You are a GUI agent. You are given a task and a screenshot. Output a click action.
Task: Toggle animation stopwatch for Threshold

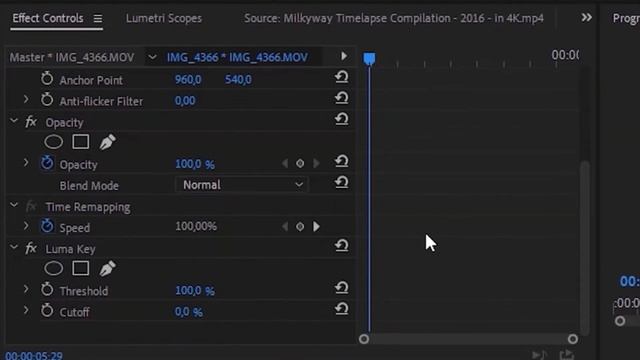pyautogui.click(x=47, y=289)
